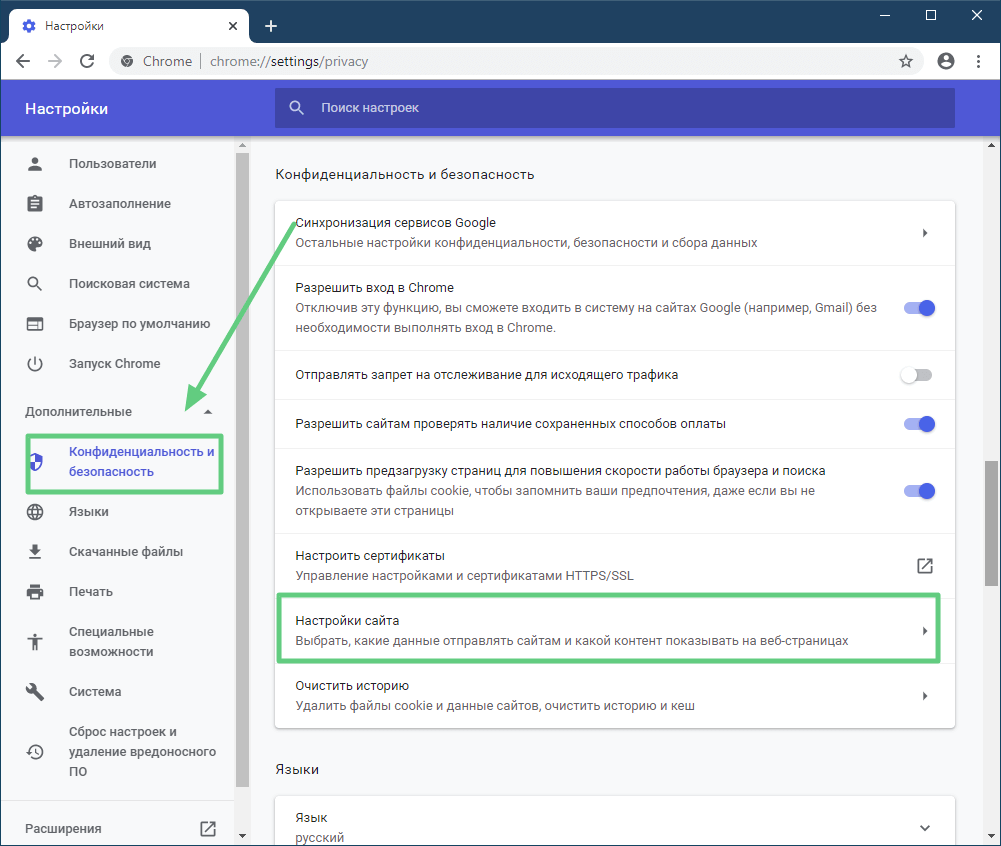Enable the Do Not Track запрет на отслеживание toggle
This screenshot has width=1001, height=846.
917,375
